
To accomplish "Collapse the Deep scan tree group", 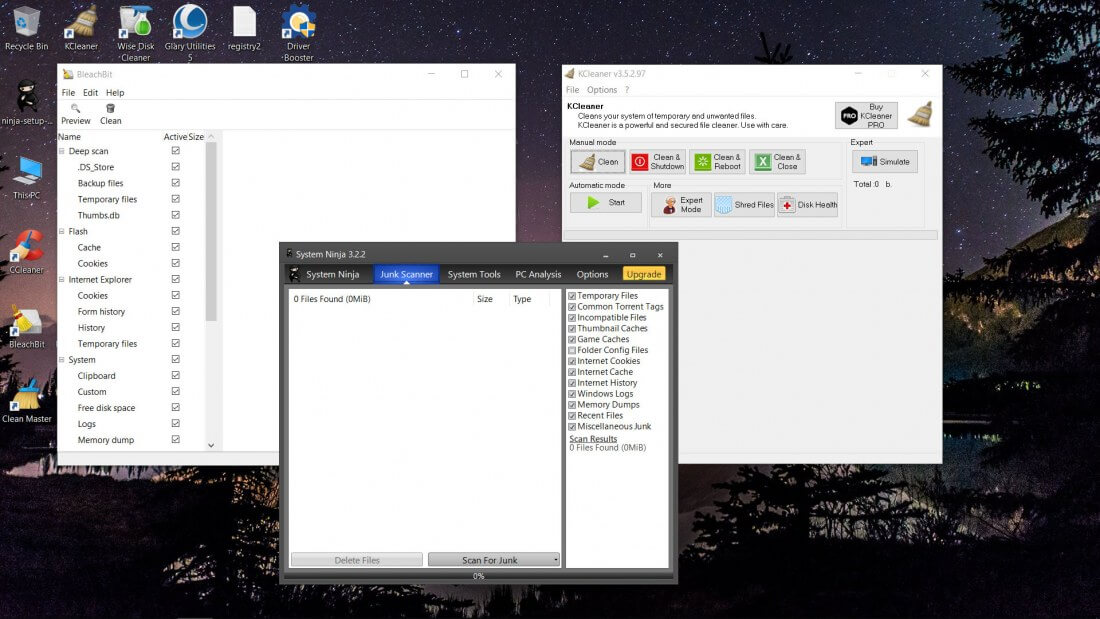I will [62, 152].
